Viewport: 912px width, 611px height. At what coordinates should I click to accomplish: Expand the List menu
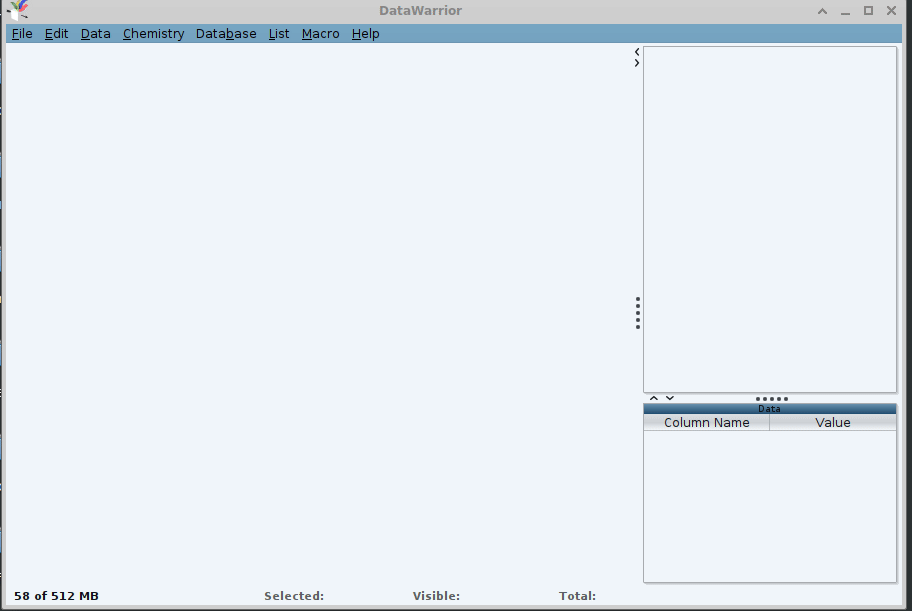pyautogui.click(x=279, y=34)
